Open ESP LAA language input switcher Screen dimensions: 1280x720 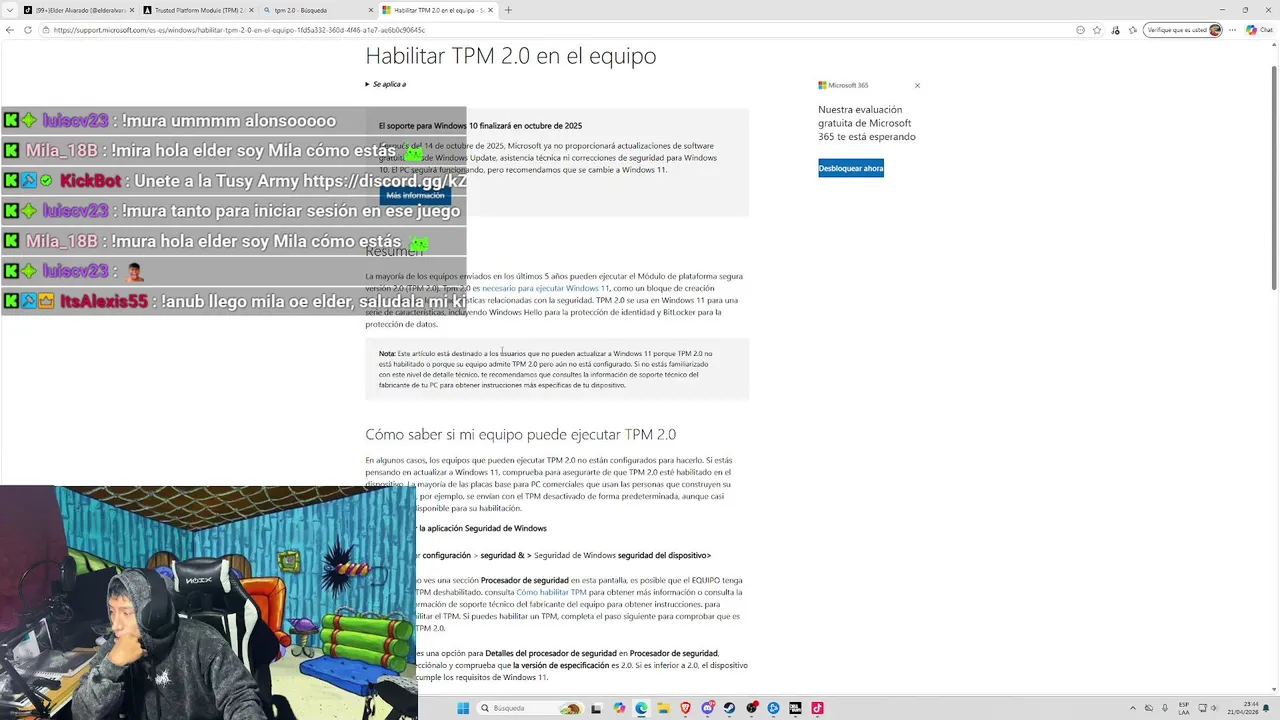click(1184, 708)
